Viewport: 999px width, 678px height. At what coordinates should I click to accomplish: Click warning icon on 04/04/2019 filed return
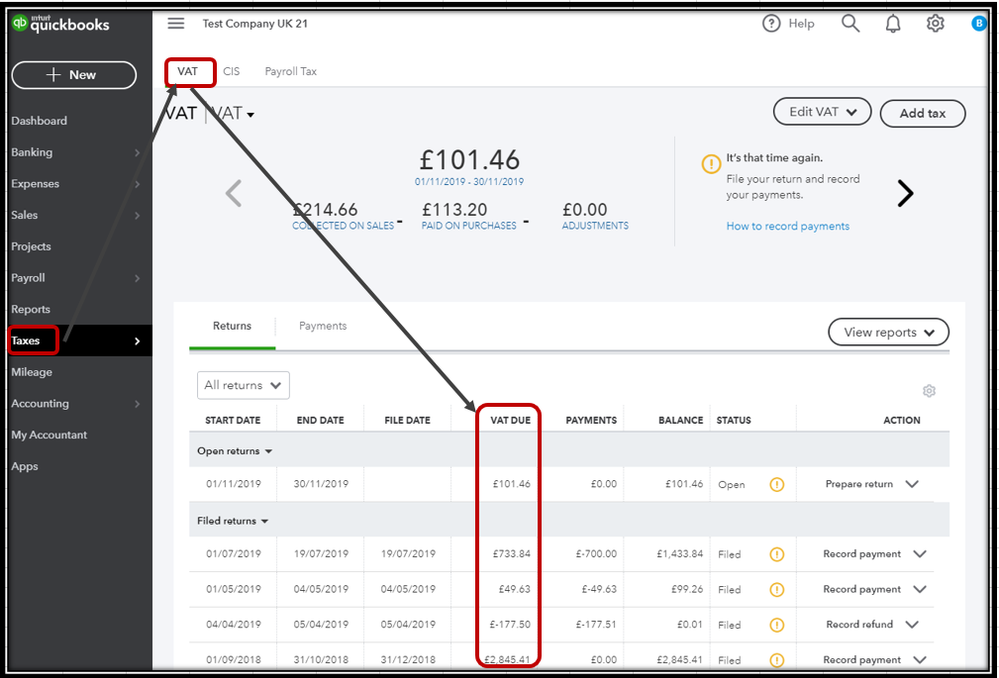(x=777, y=625)
